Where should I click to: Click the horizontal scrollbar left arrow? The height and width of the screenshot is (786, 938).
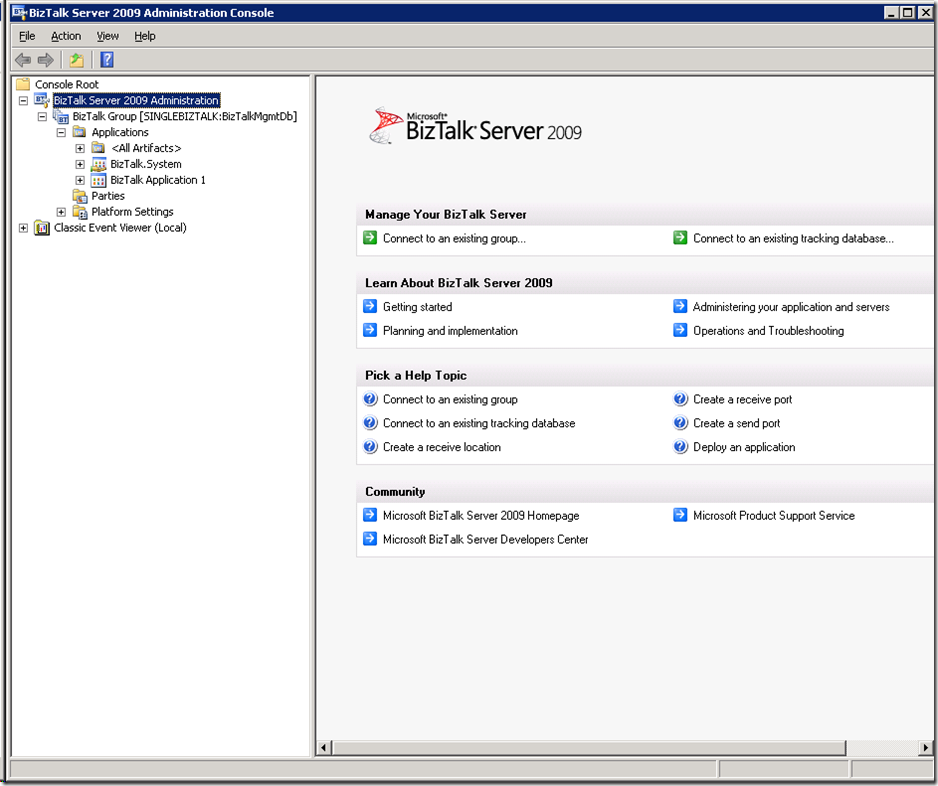[x=324, y=747]
